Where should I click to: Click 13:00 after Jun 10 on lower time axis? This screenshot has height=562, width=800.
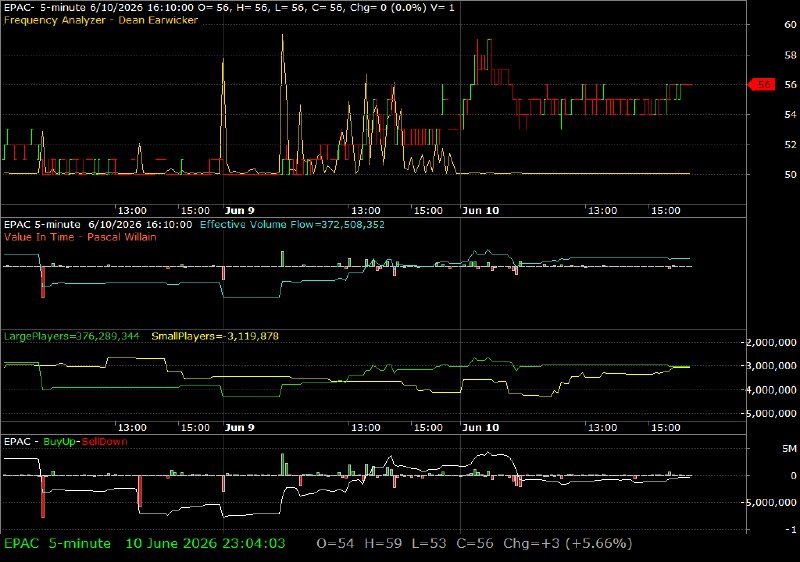point(603,427)
